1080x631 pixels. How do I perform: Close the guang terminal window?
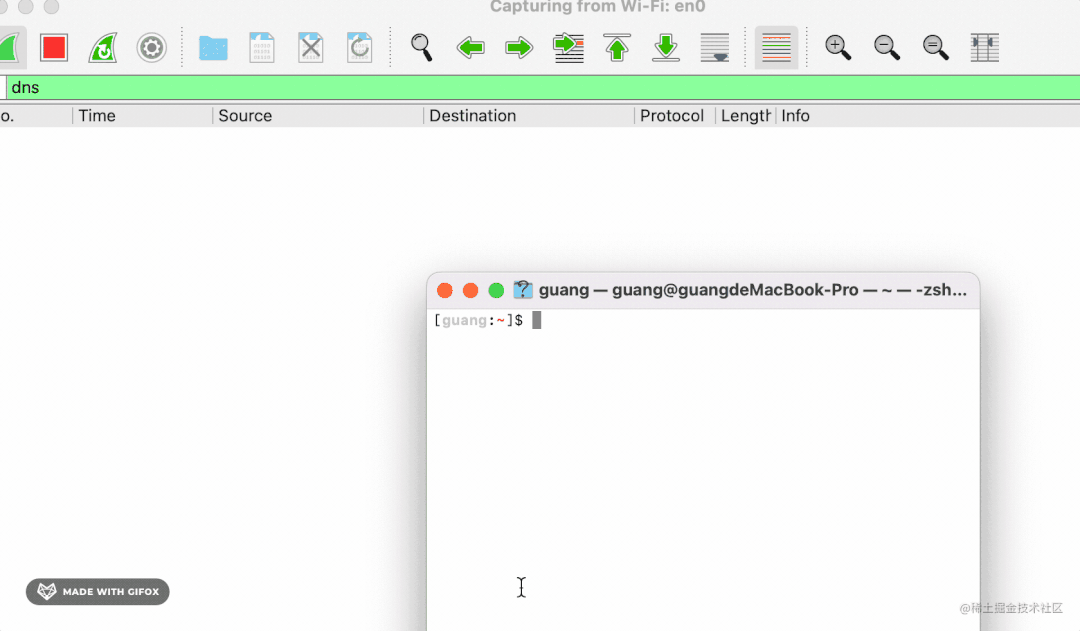coord(445,291)
